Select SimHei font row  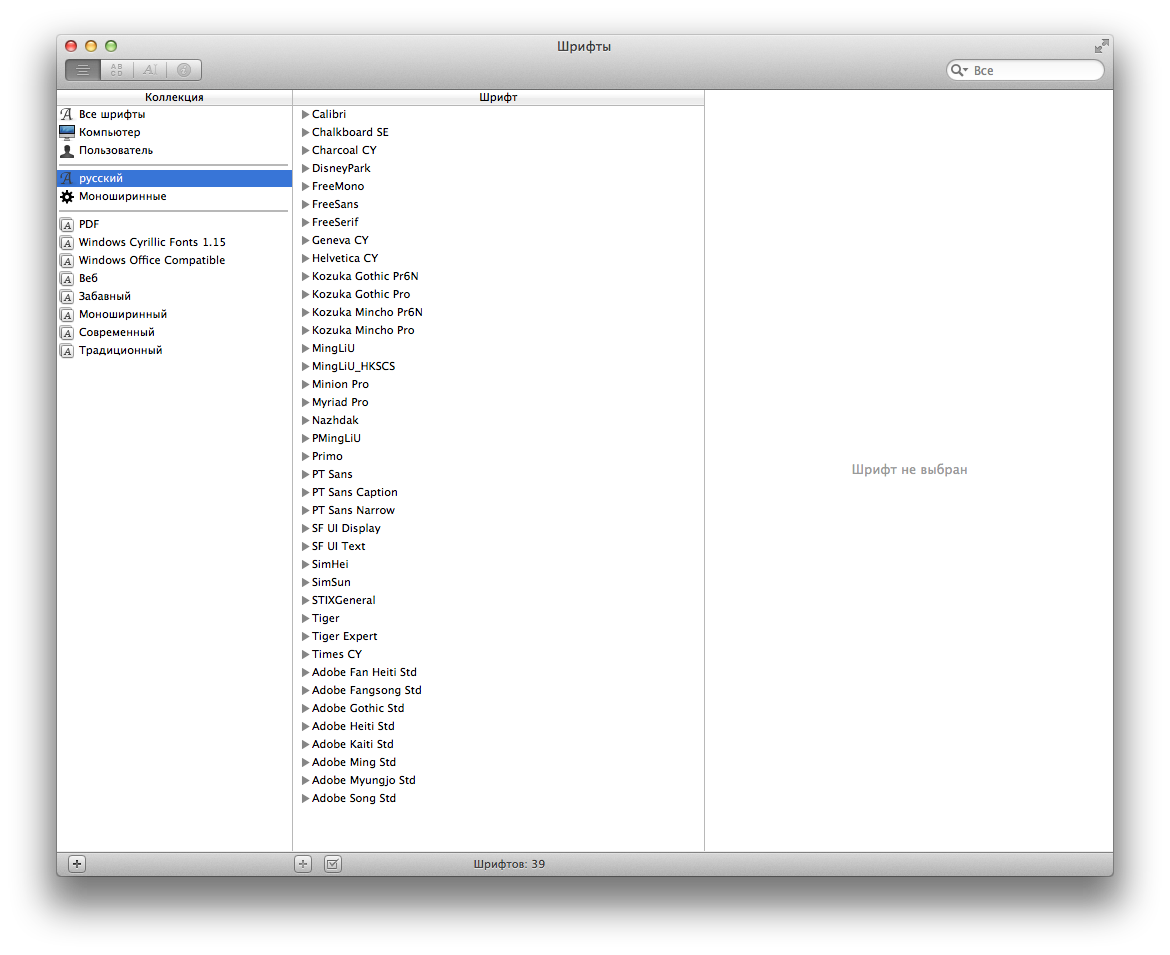(498, 564)
